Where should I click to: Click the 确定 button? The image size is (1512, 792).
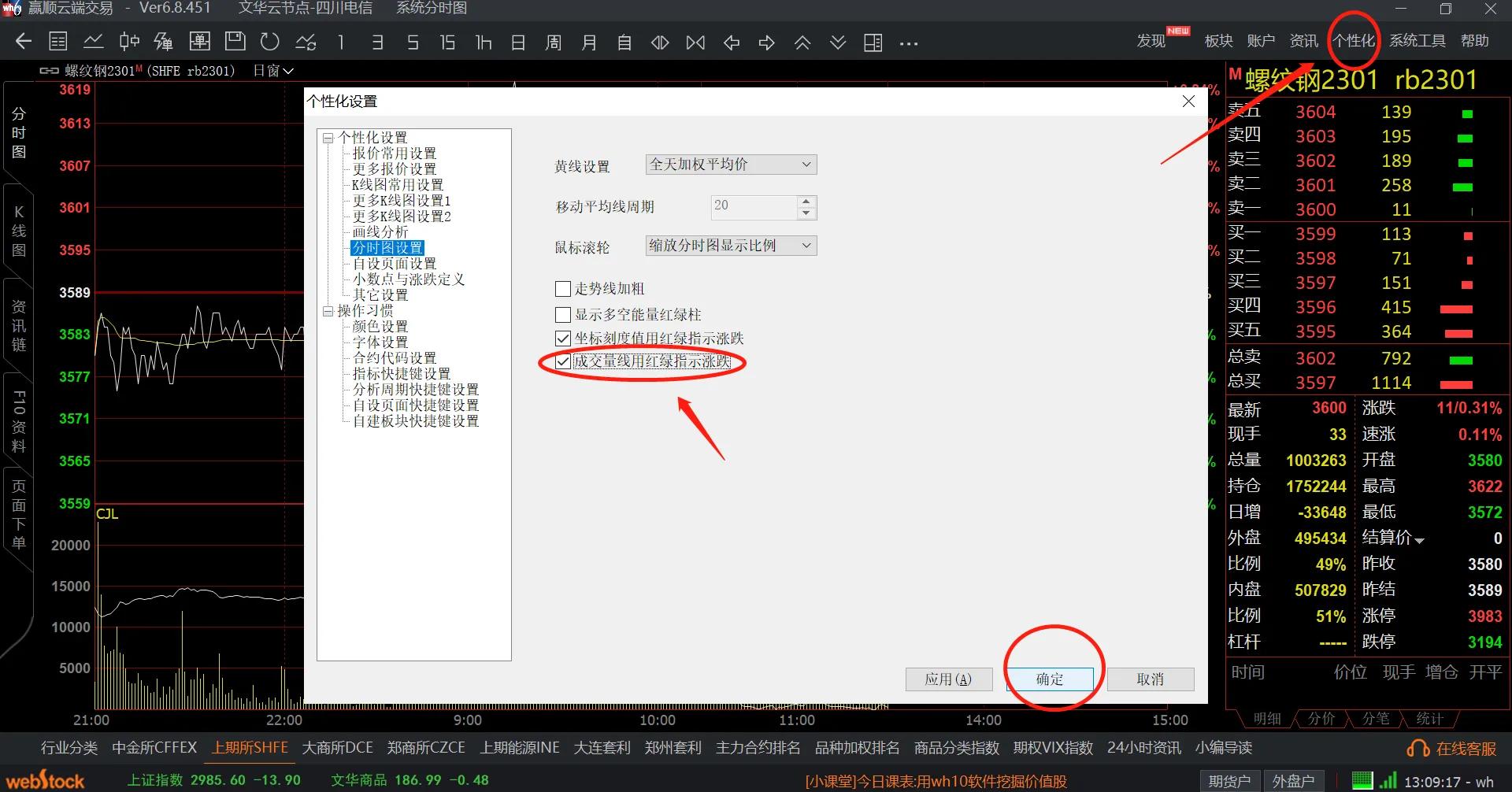pos(1049,679)
